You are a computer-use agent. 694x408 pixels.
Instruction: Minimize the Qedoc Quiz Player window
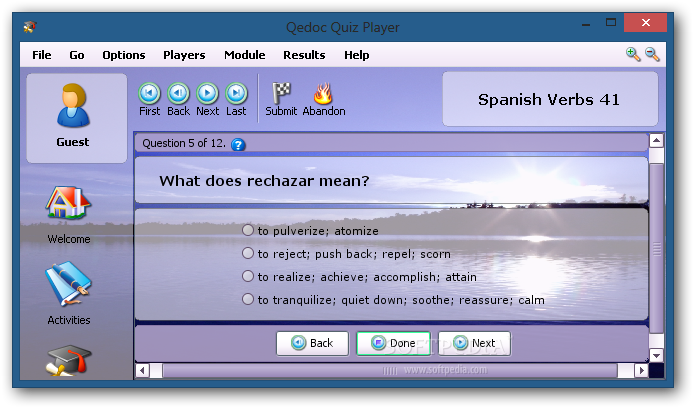tap(586, 23)
